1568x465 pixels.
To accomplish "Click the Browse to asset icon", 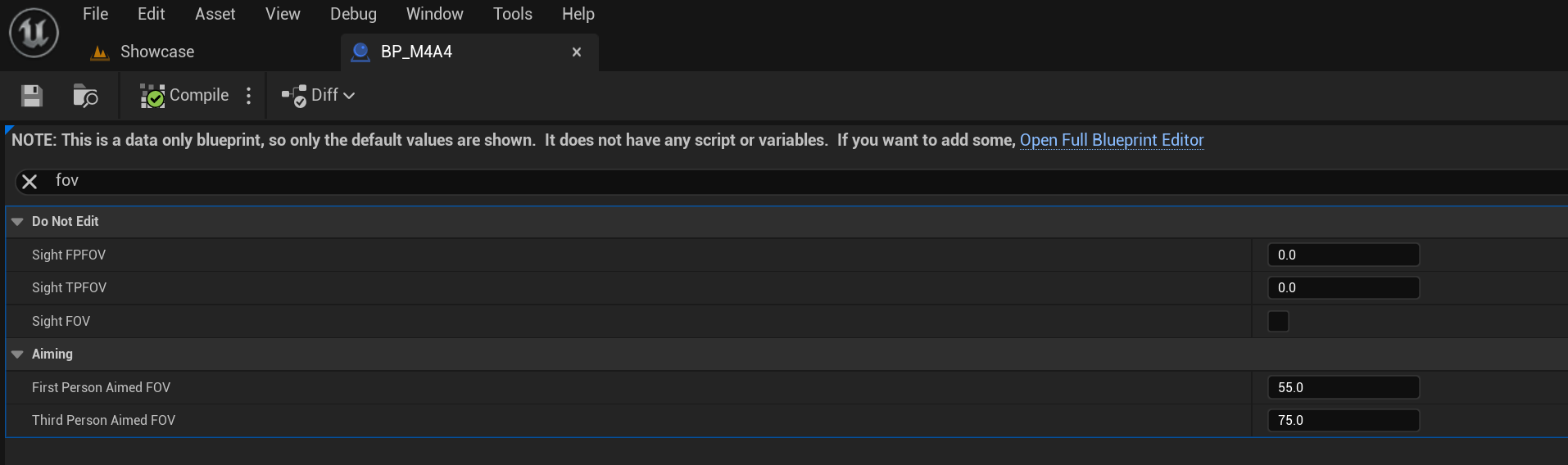I will pyautogui.click(x=85, y=96).
